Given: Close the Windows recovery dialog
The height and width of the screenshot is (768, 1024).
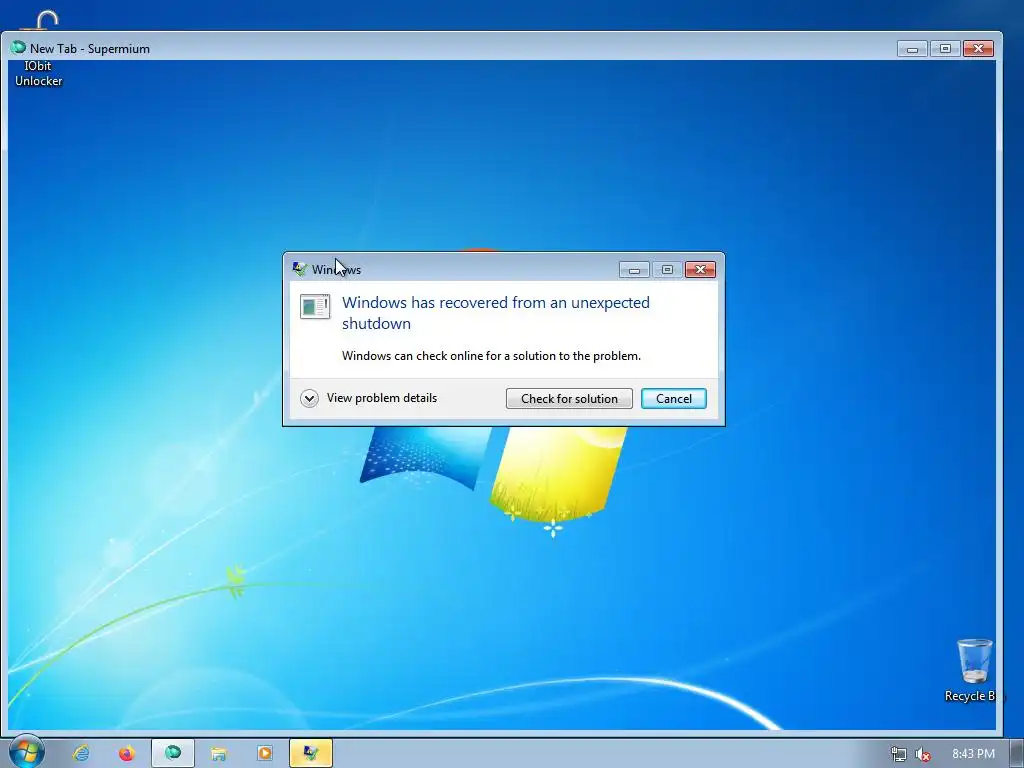Looking at the screenshot, I should coord(700,269).
